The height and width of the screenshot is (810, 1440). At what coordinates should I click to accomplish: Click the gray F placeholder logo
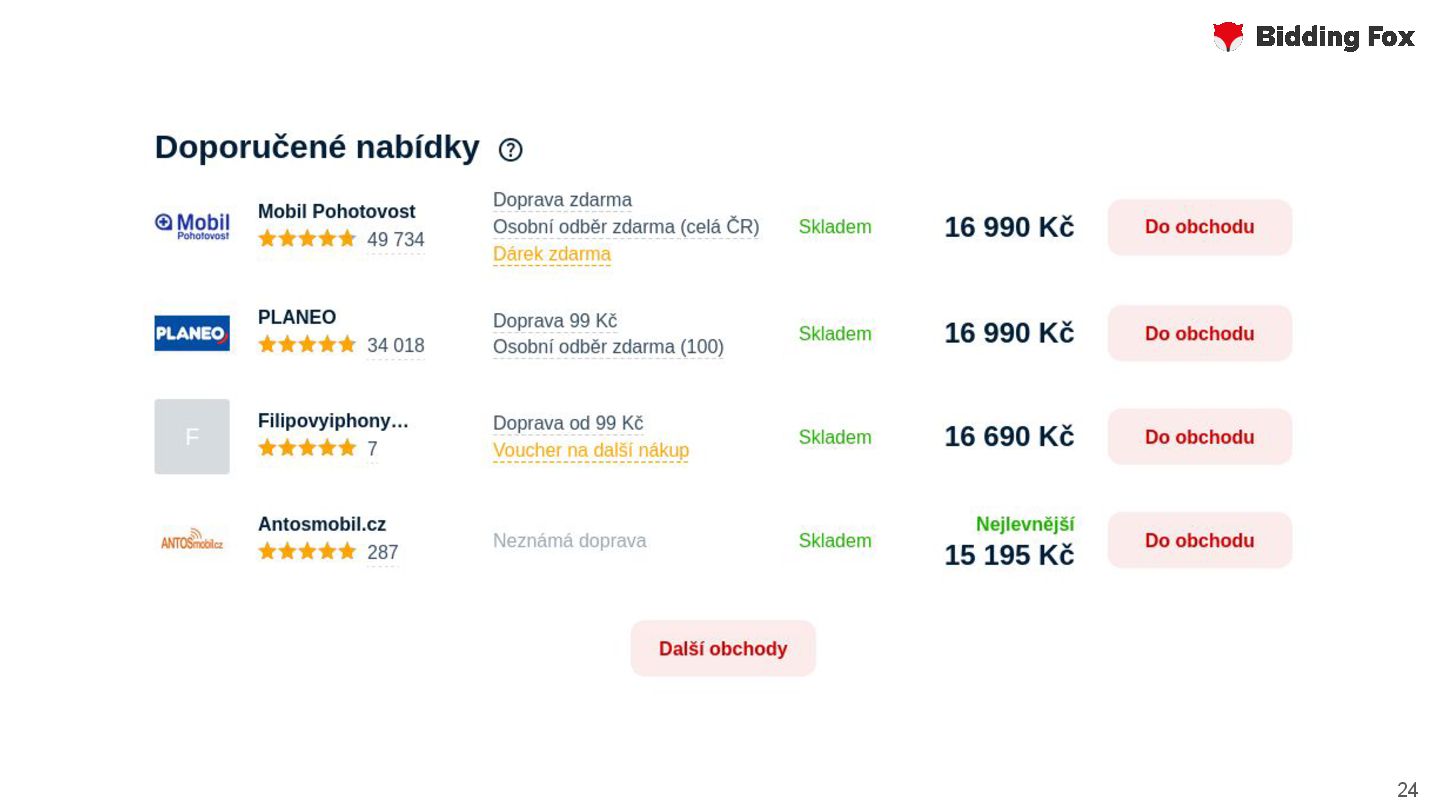[x=192, y=437]
